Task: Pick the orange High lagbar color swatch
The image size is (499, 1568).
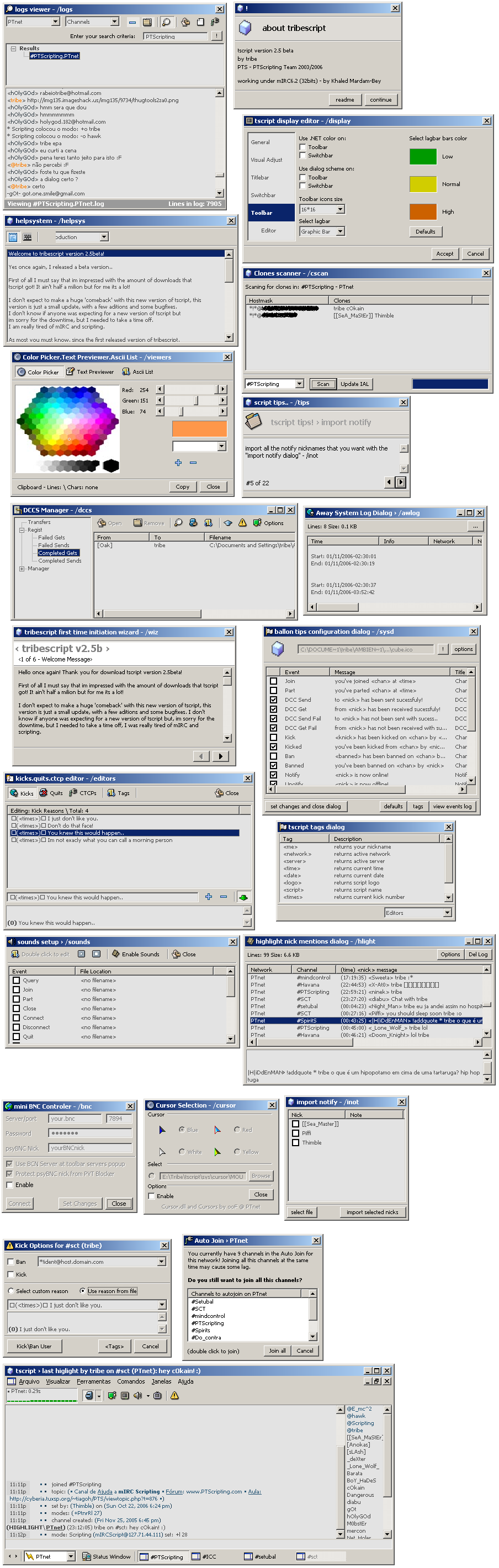Action: pos(423,211)
